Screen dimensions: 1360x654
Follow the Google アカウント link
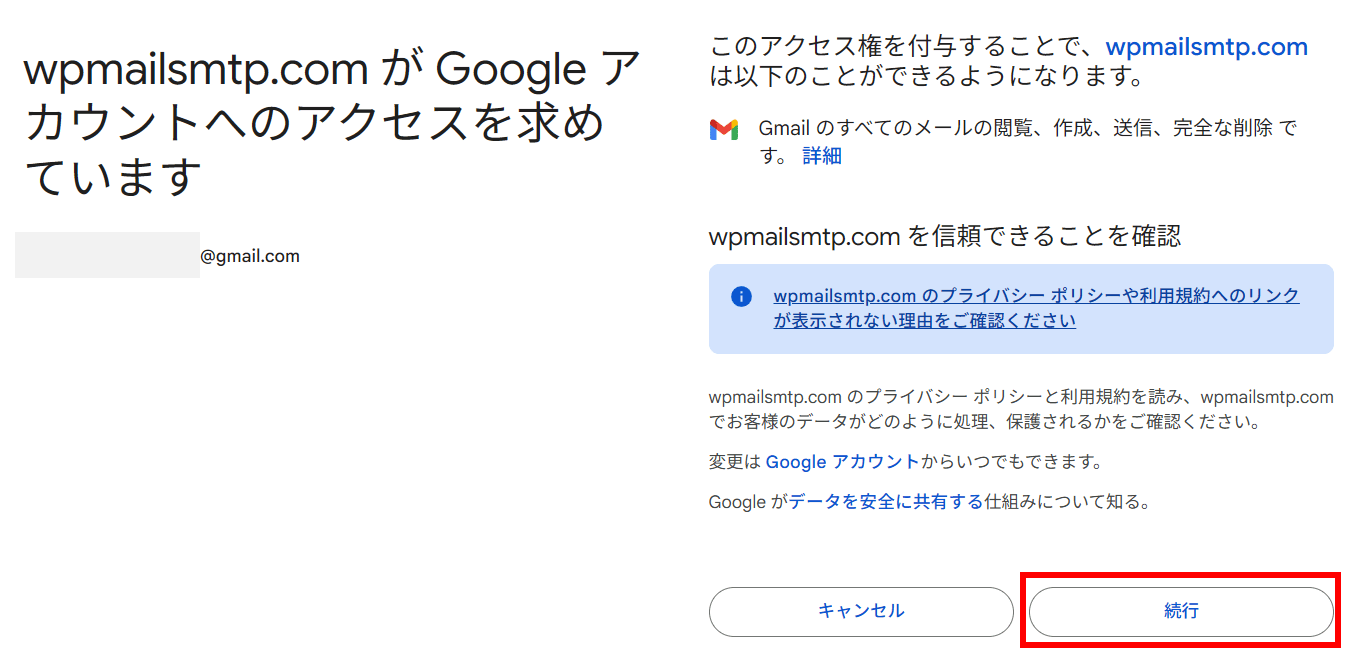coord(842,462)
